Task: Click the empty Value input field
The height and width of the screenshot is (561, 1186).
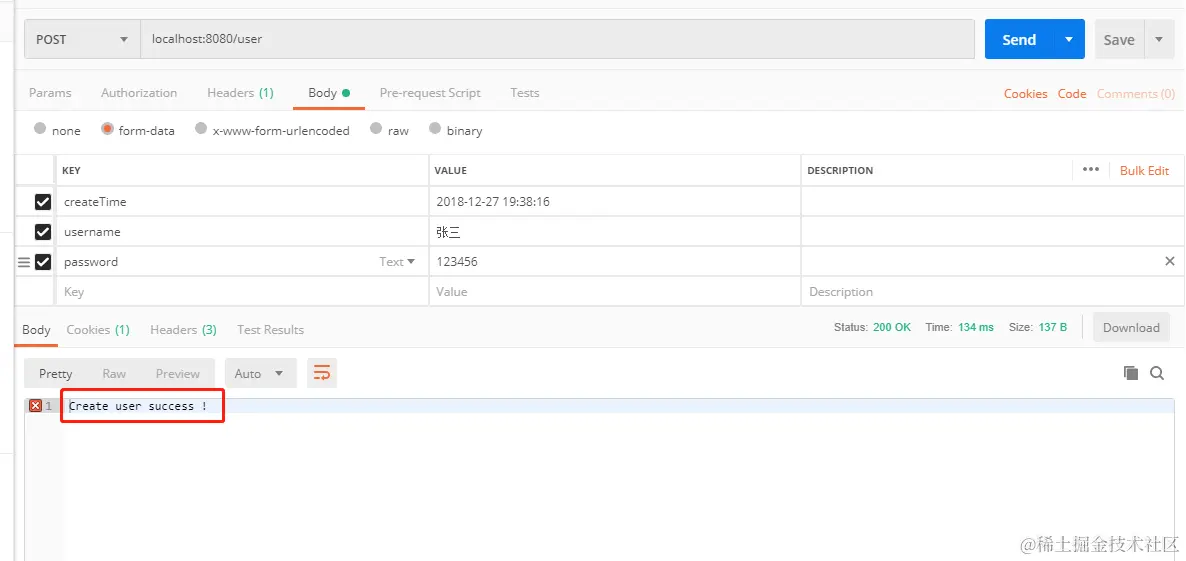Action: [x=615, y=292]
